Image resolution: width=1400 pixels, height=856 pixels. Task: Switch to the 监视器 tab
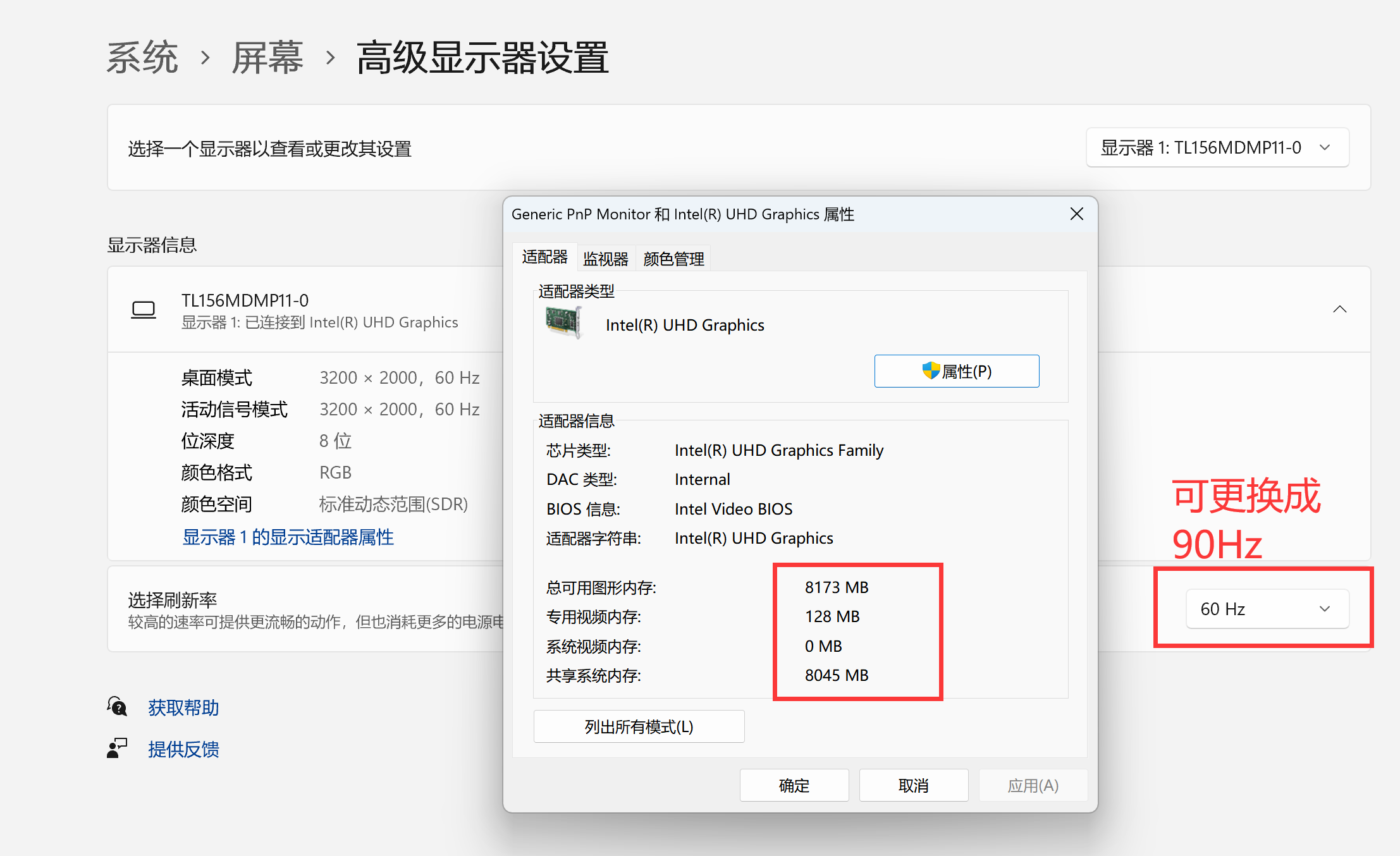pyautogui.click(x=605, y=259)
